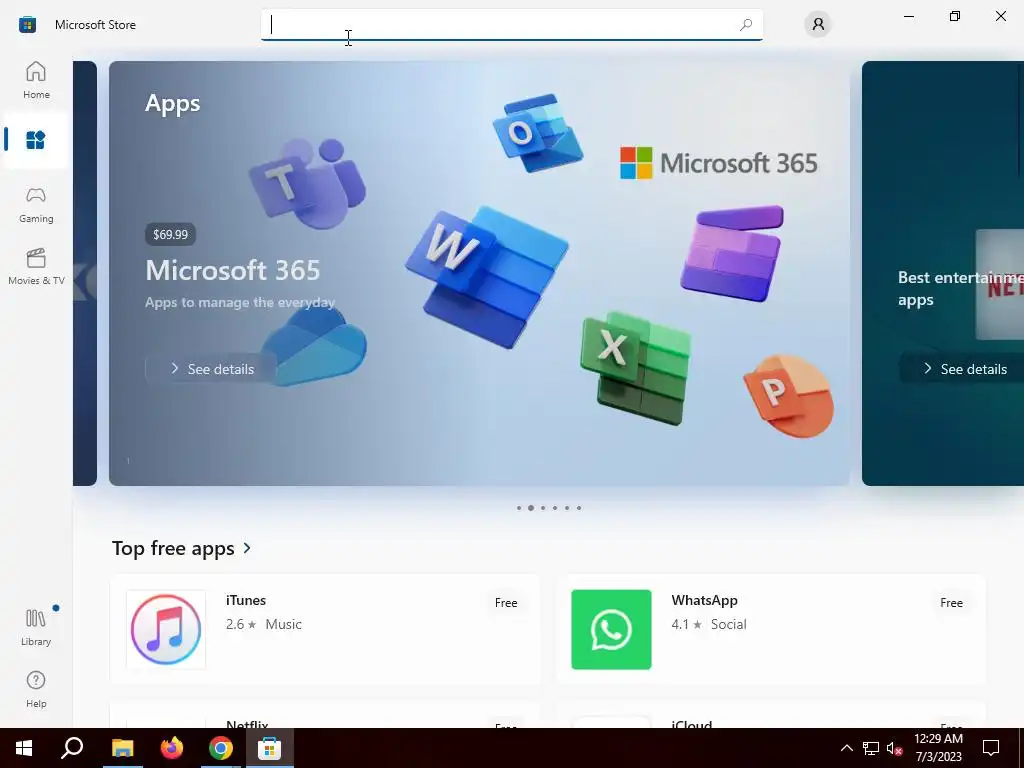Viewport: 1024px width, 768px height.
Task: Click the search magnifier icon
Action: [x=746, y=25]
